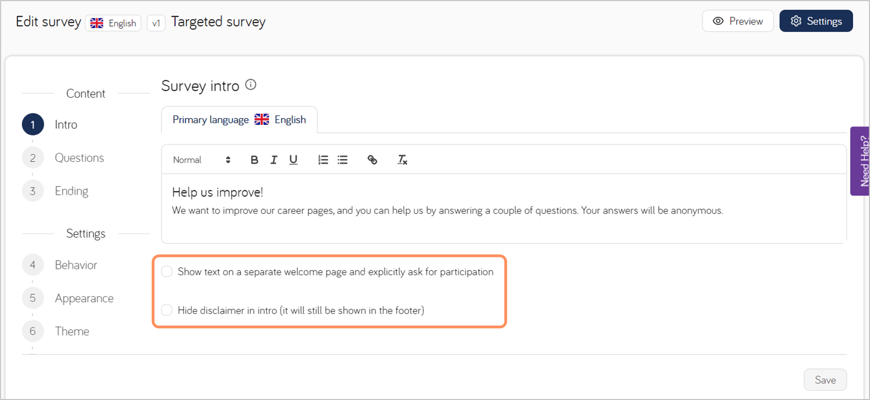Viewport: 870px width, 400px height.
Task: Apply italic formatting in editor
Action: (x=274, y=160)
